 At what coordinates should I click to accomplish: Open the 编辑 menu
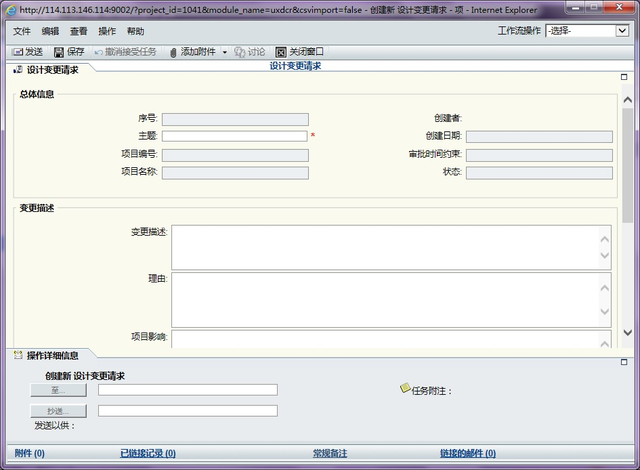coord(50,31)
